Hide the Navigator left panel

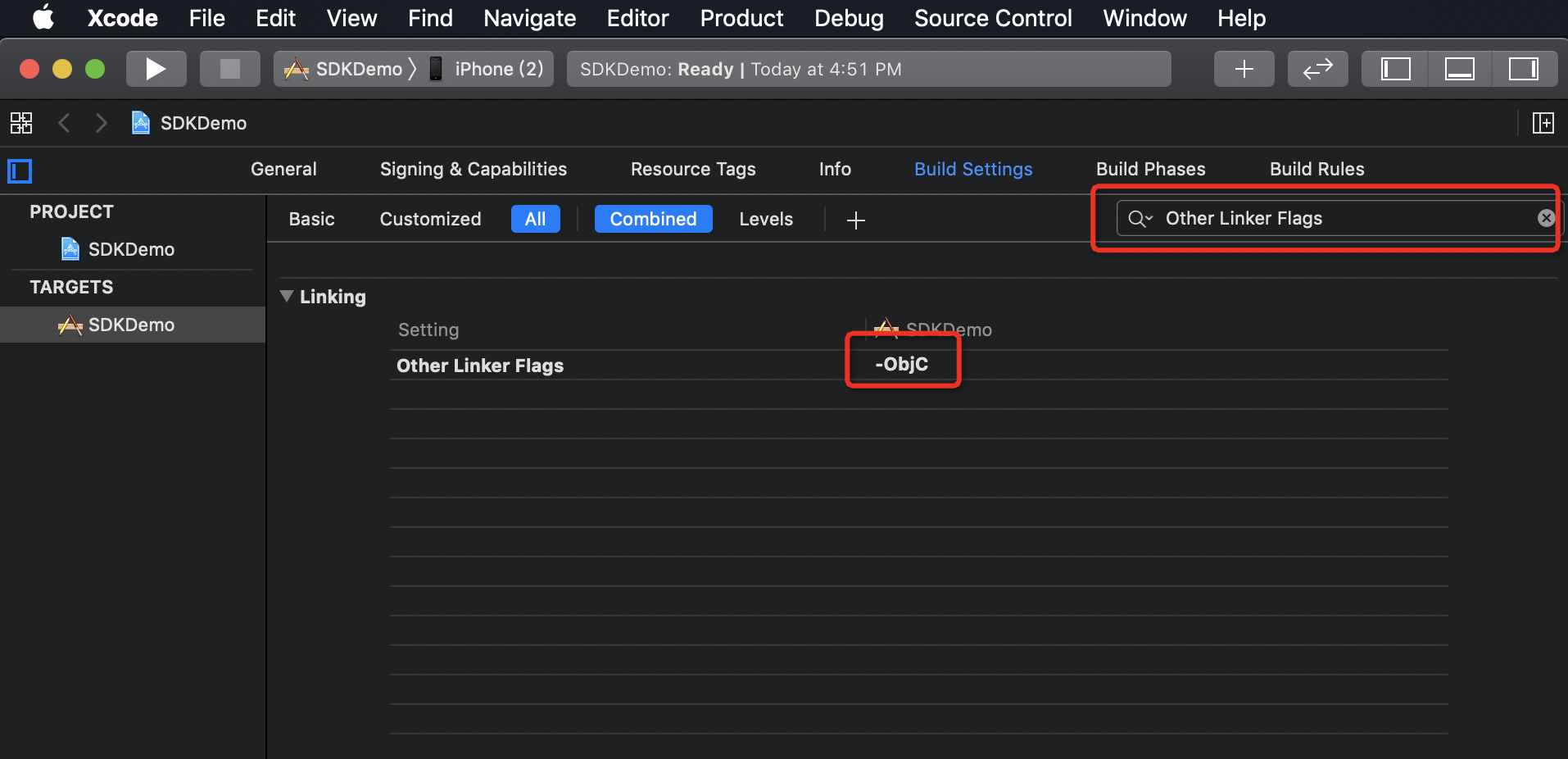[1395, 69]
